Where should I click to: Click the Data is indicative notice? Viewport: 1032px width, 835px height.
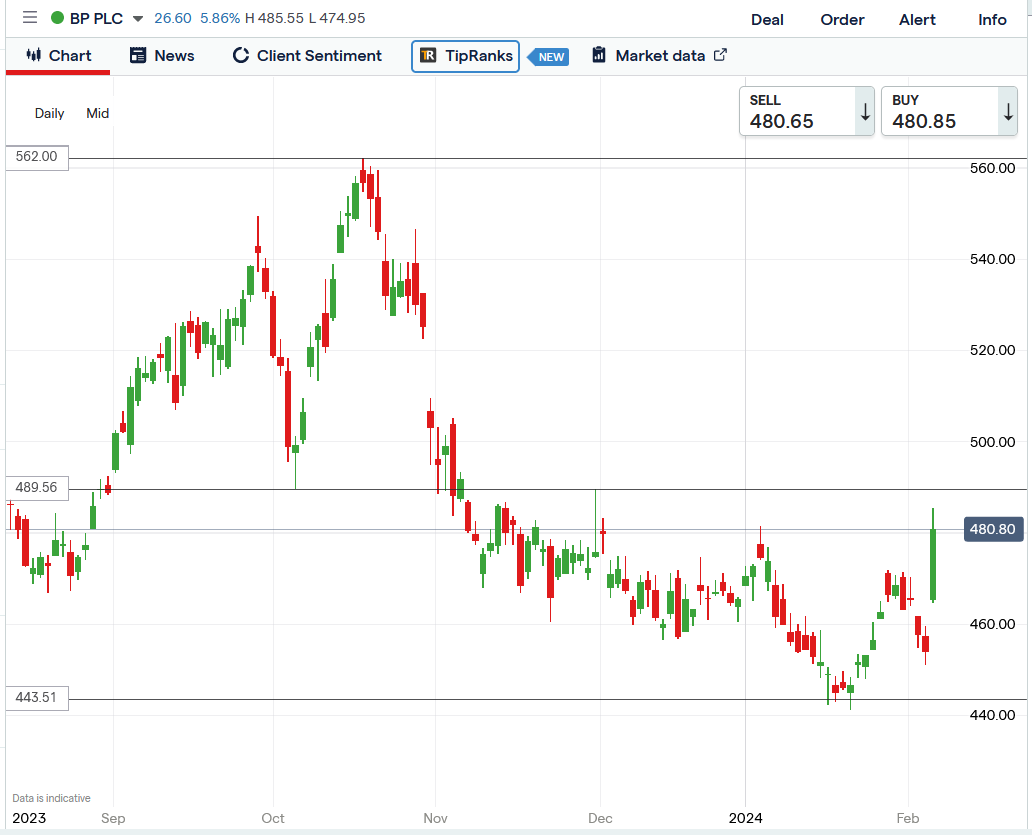coord(51,798)
